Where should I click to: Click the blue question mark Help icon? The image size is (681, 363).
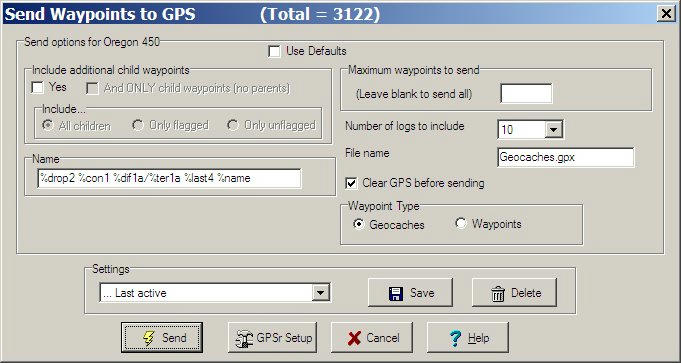[456, 338]
